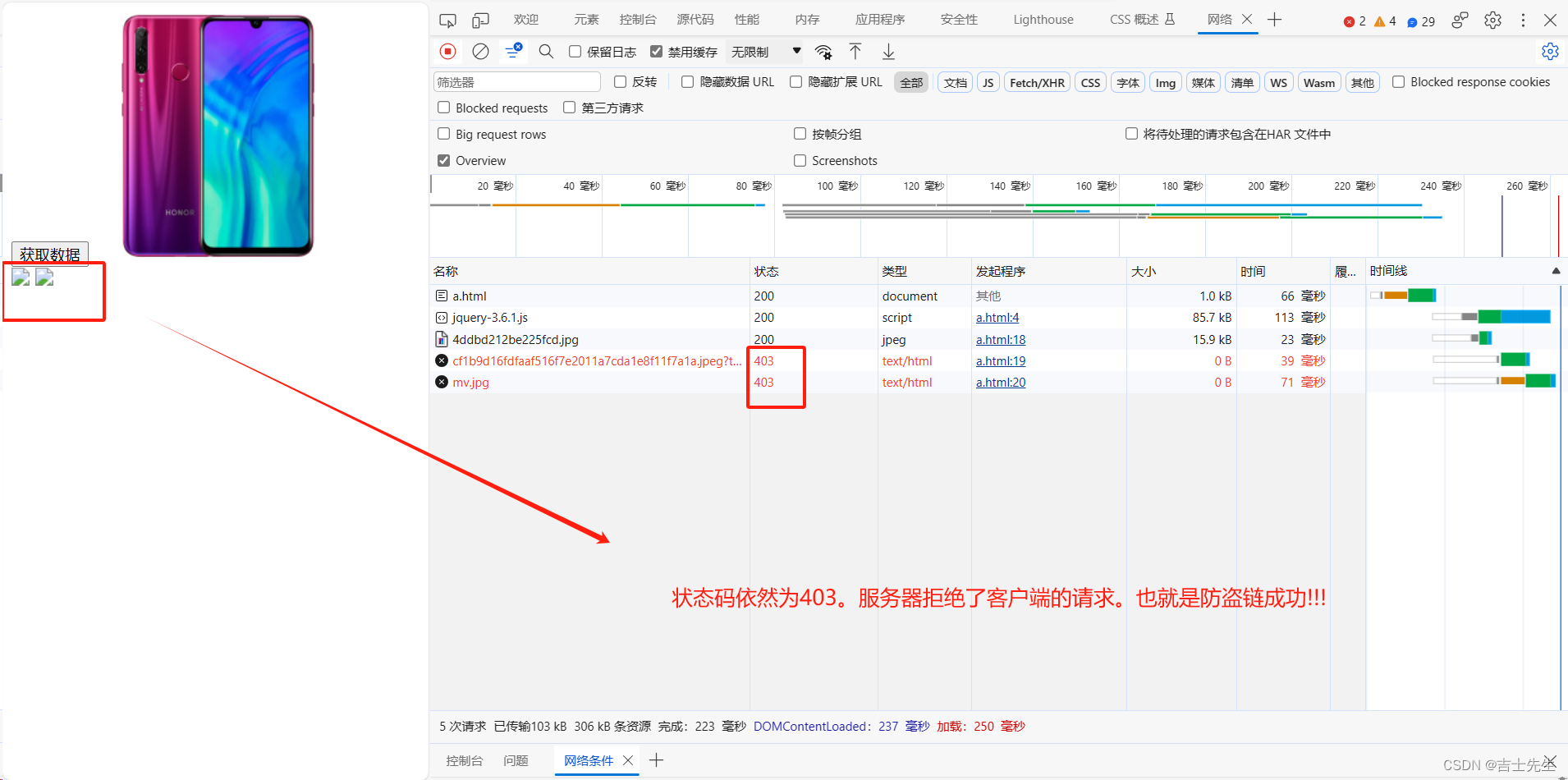The height and width of the screenshot is (780, 1568).
Task: Click the yellow warning count indicator
Action: (1385, 21)
